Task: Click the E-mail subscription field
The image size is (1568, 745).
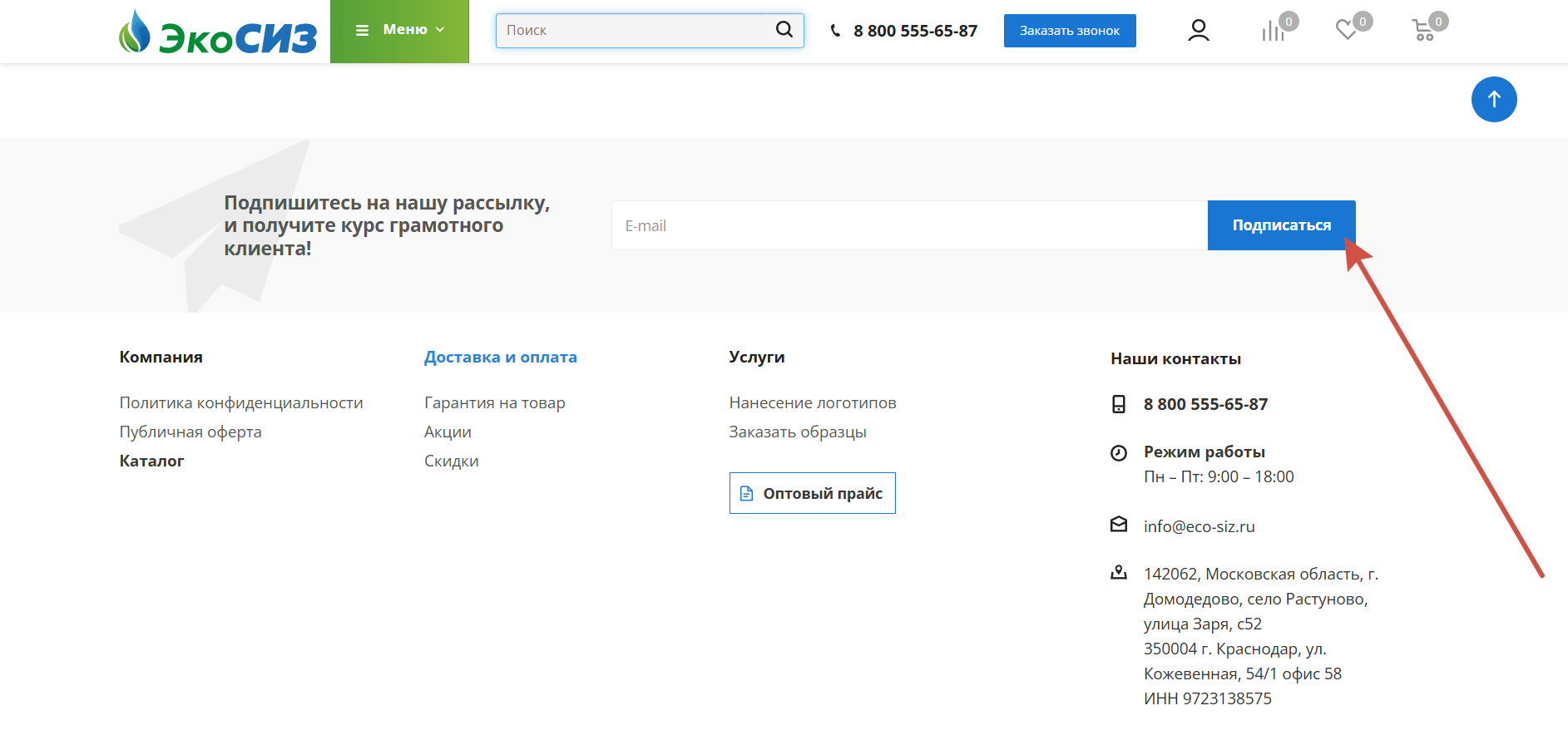Action: (909, 225)
